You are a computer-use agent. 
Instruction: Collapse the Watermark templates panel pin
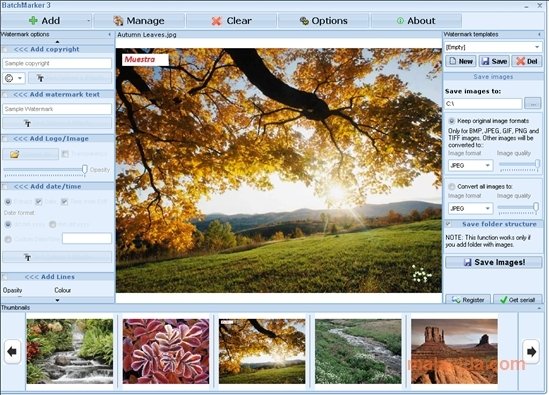539,34
